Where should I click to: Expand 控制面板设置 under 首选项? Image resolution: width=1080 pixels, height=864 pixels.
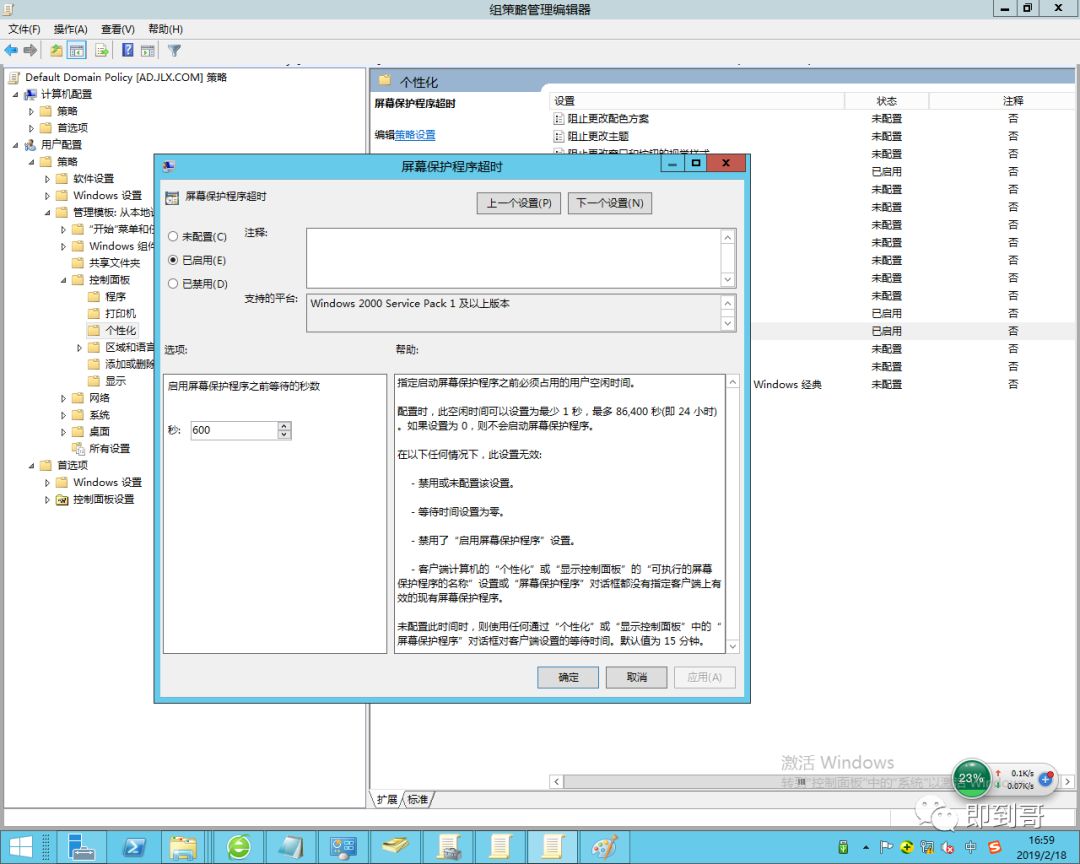point(48,500)
